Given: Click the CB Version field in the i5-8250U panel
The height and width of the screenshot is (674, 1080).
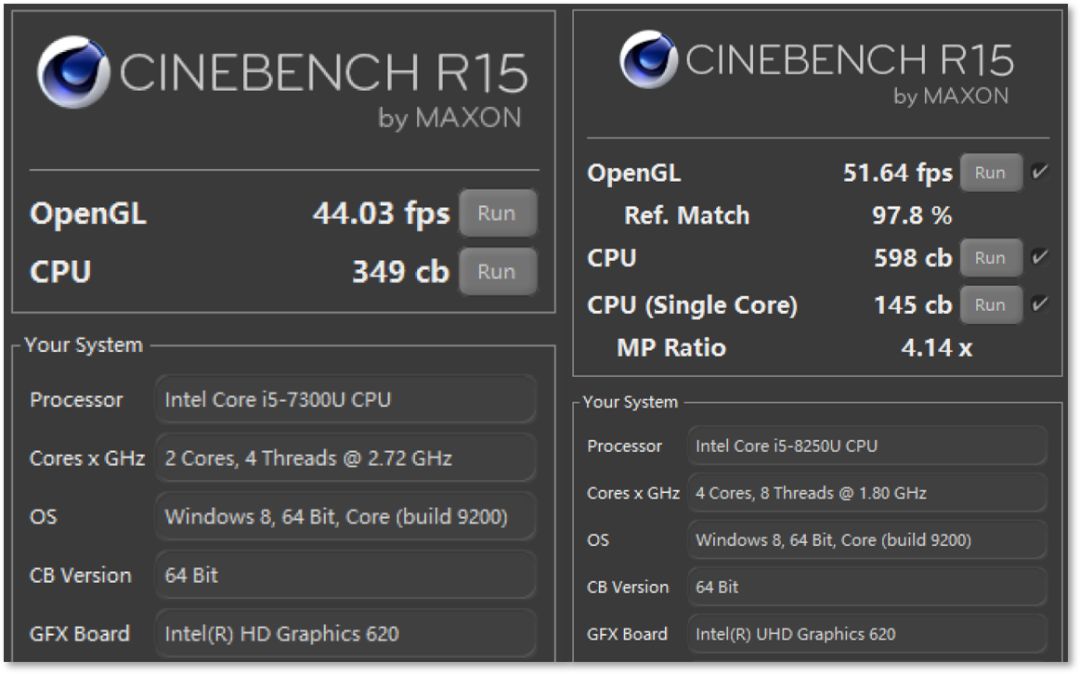Looking at the screenshot, I should pos(867,587).
